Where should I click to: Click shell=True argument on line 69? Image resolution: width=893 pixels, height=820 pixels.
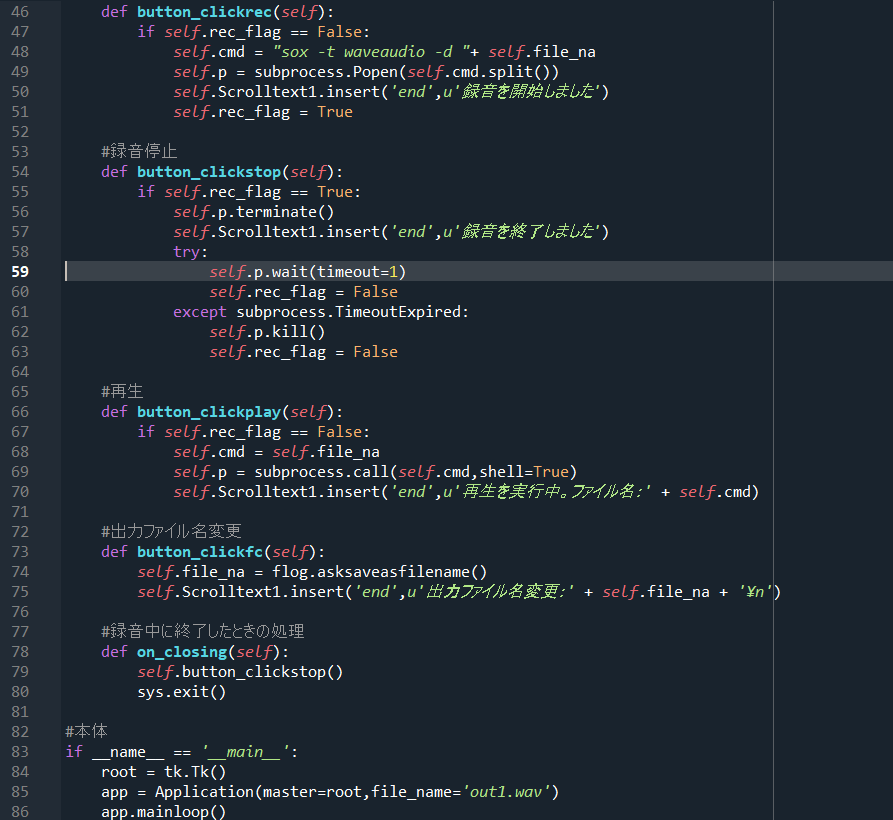[524, 472]
